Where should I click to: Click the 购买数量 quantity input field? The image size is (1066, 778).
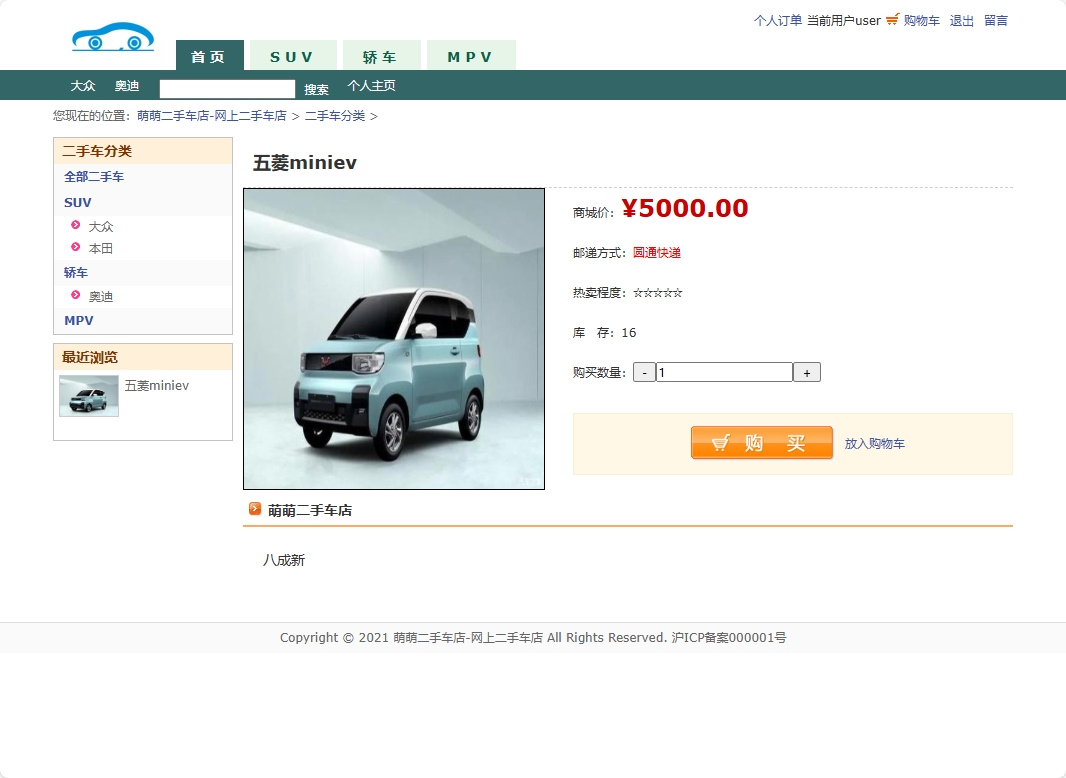click(x=724, y=373)
